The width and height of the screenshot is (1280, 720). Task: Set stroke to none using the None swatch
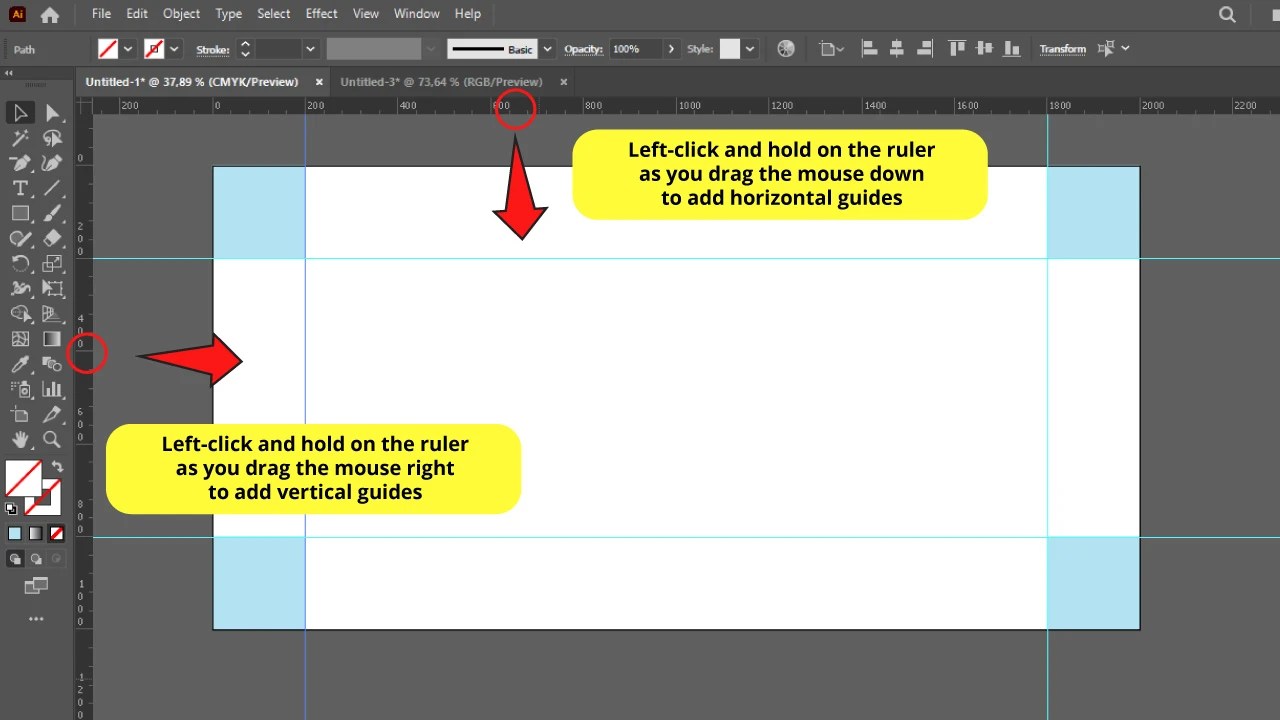[x=56, y=532]
